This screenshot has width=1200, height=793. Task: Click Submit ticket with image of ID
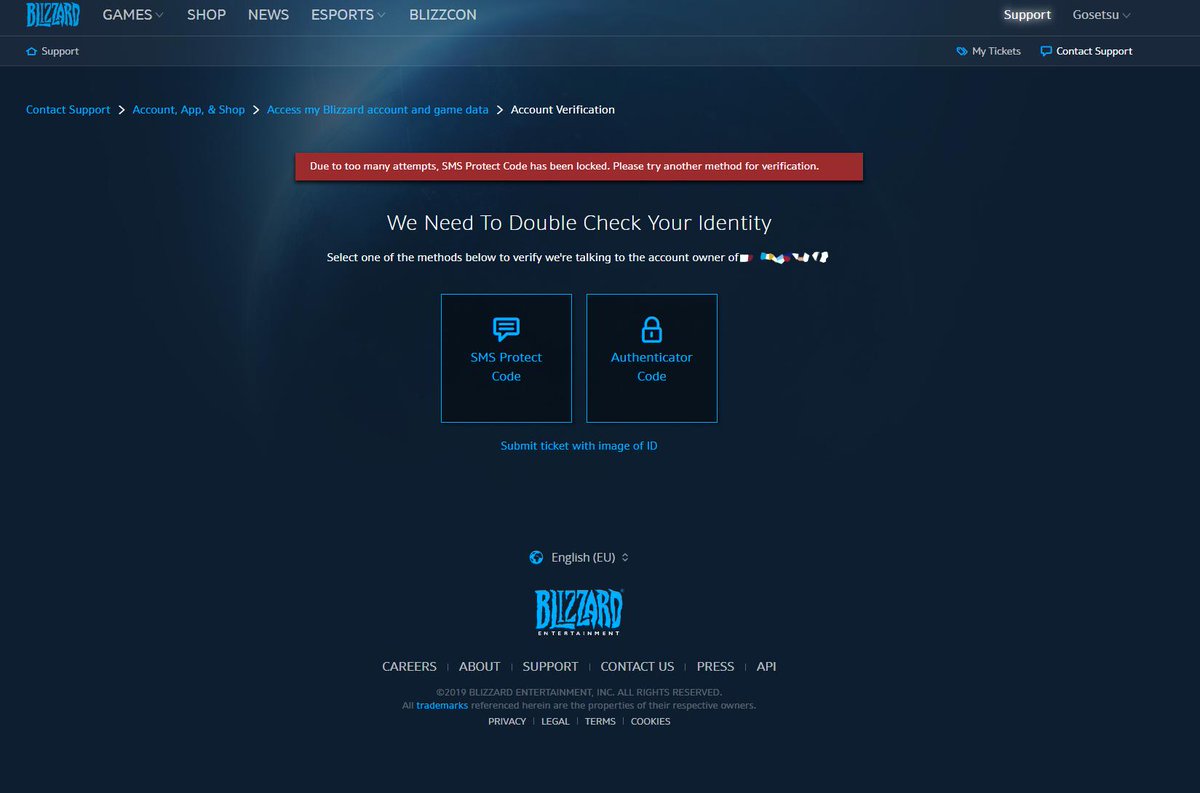click(579, 446)
